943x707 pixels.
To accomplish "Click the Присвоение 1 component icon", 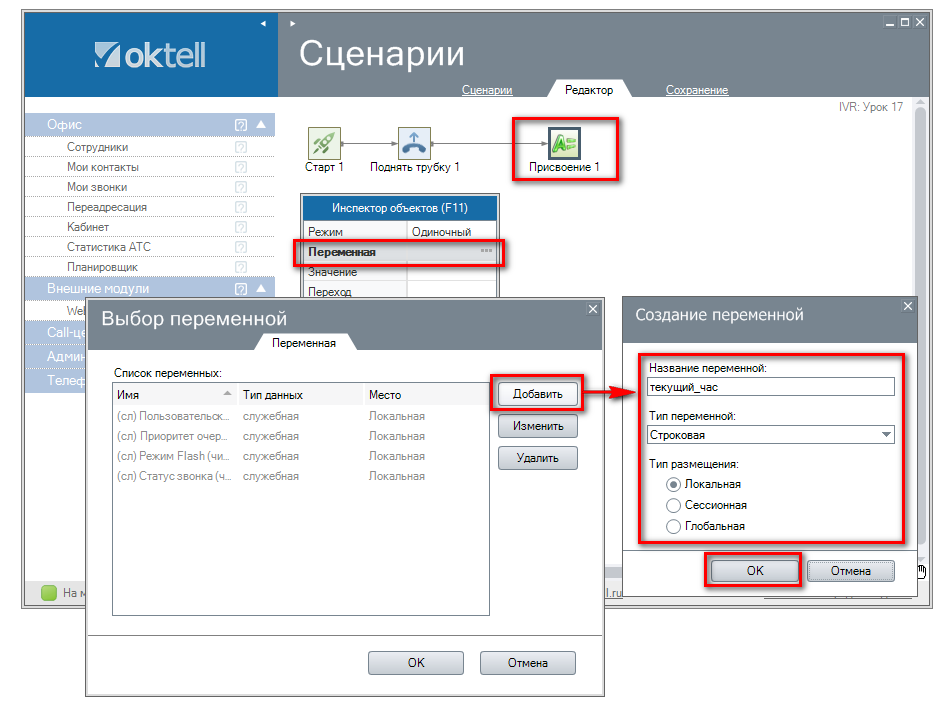I will pyautogui.click(x=564, y=142).
